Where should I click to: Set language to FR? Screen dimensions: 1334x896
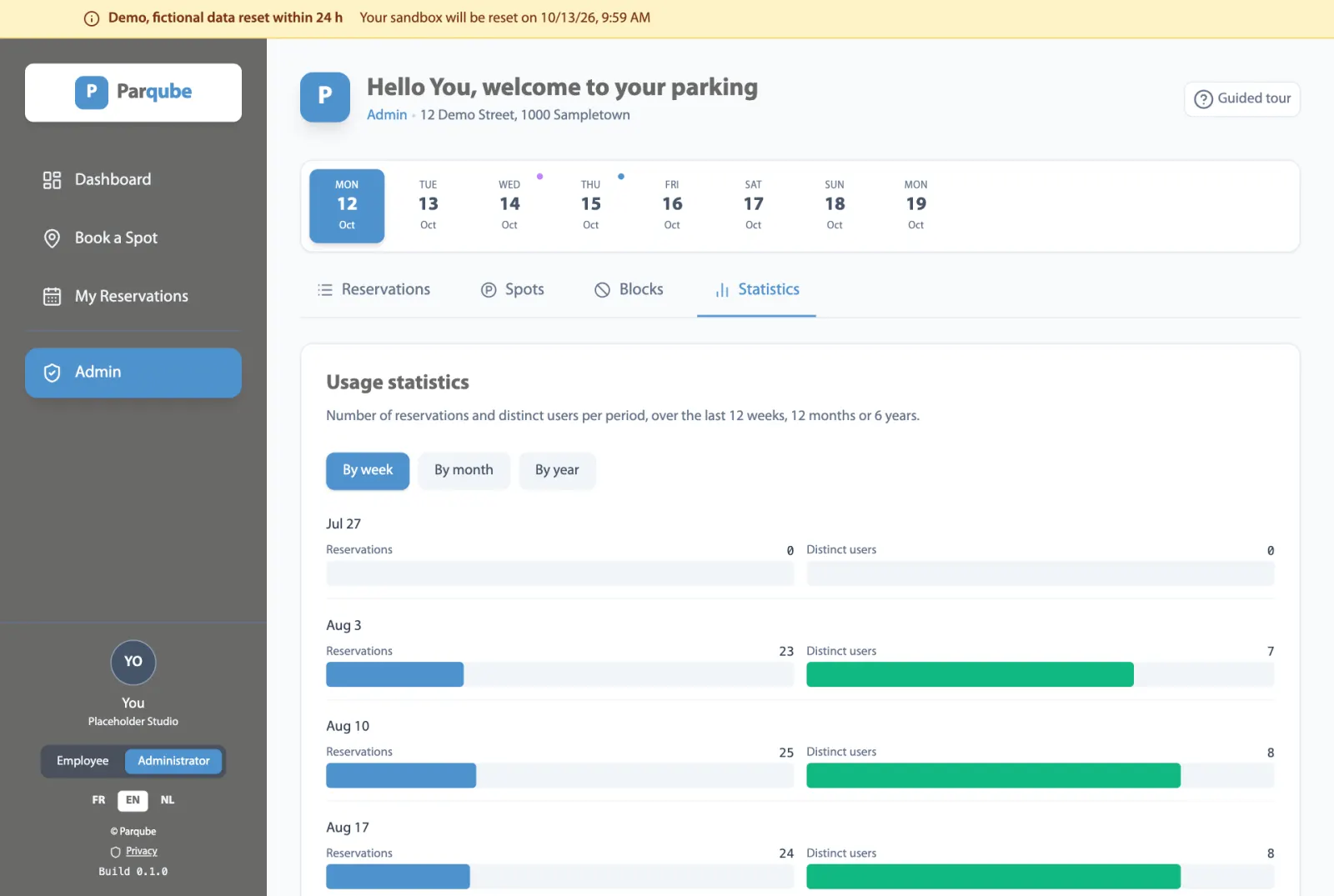coord(98,800)
